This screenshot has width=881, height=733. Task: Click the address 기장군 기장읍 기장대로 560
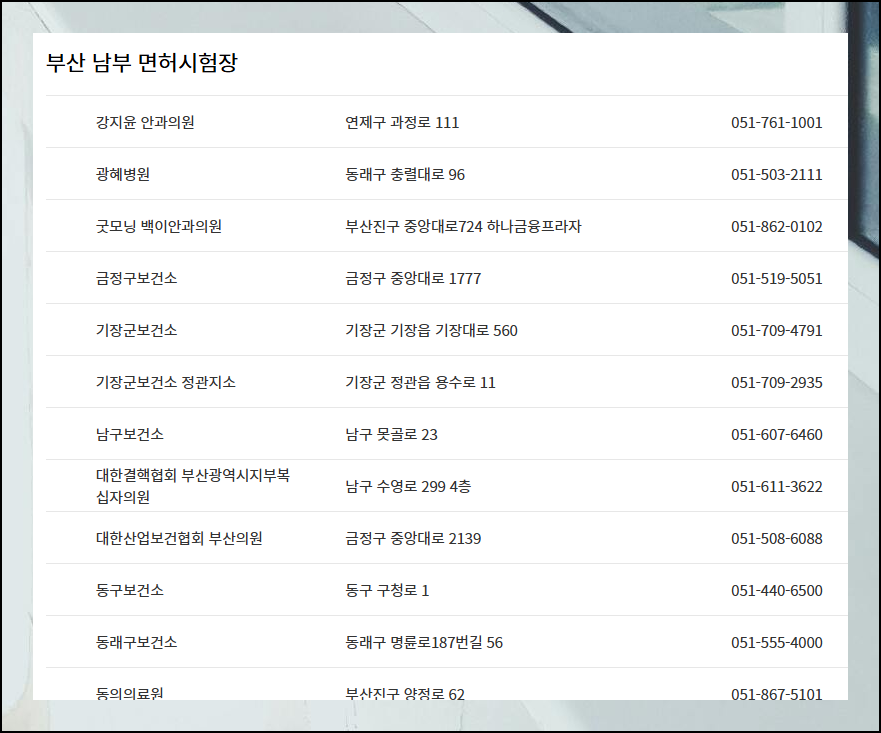tap(432, 330)
